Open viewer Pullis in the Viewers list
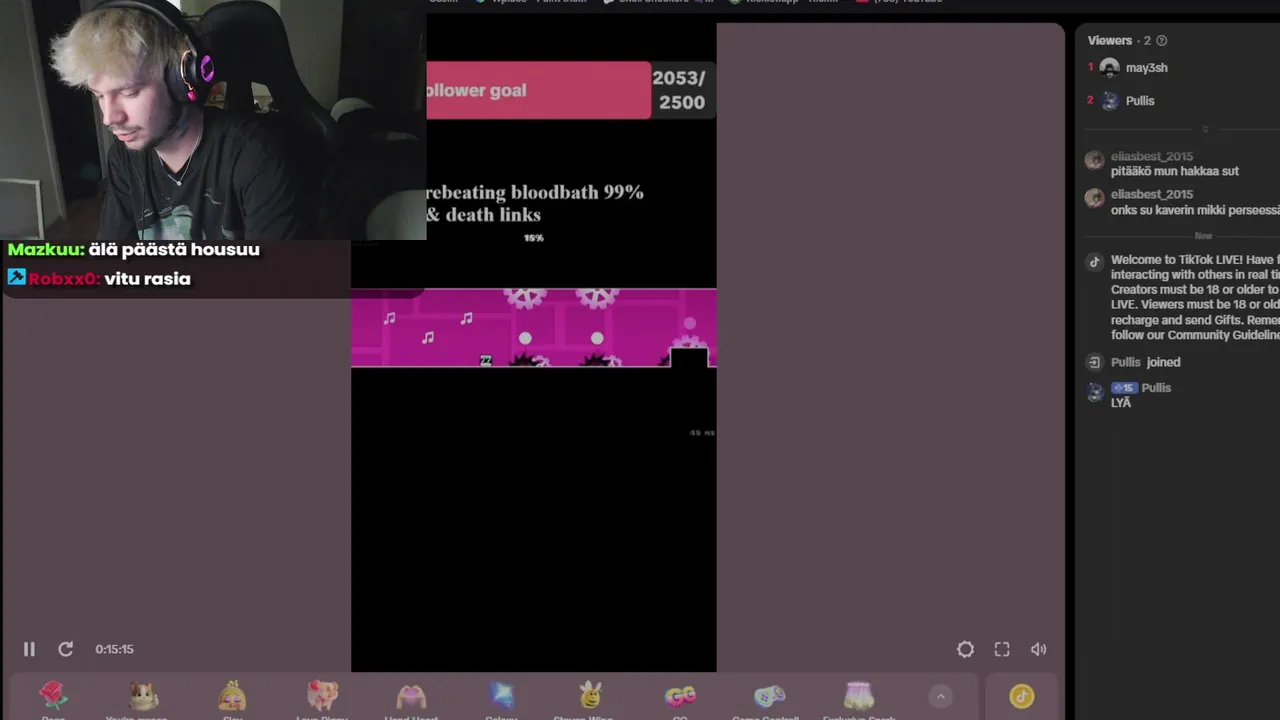This screenshot has width=1280, height=720. (x=1140, y=101)
